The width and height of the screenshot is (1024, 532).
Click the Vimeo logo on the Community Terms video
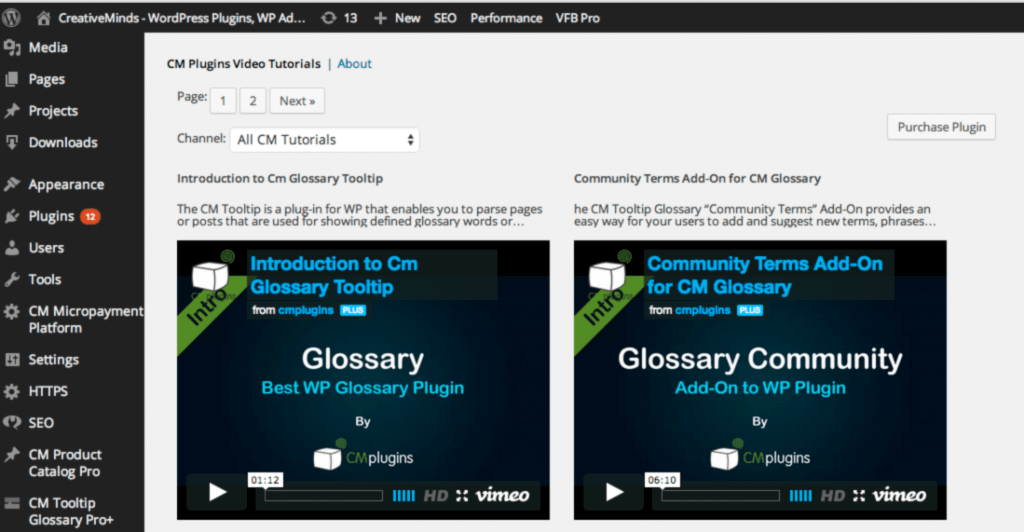click(899, 495)
